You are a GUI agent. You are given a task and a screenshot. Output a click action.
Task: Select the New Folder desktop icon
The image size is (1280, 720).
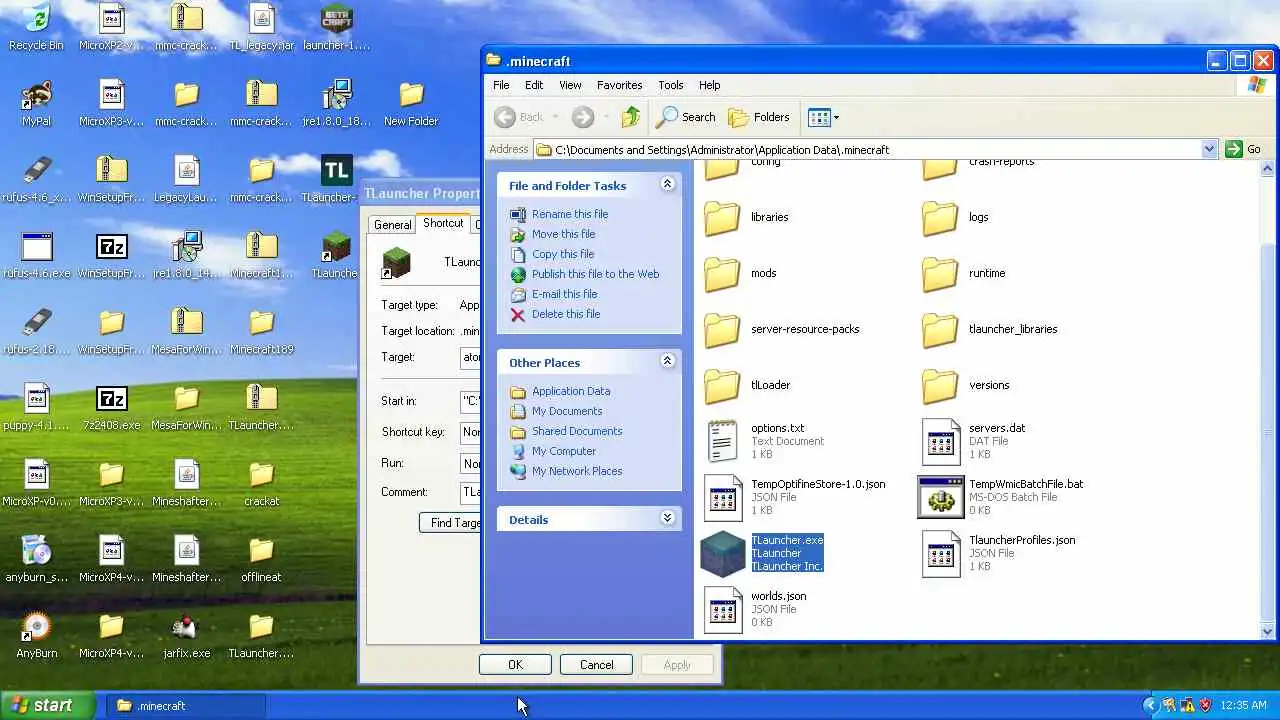(x=411, y=103)
